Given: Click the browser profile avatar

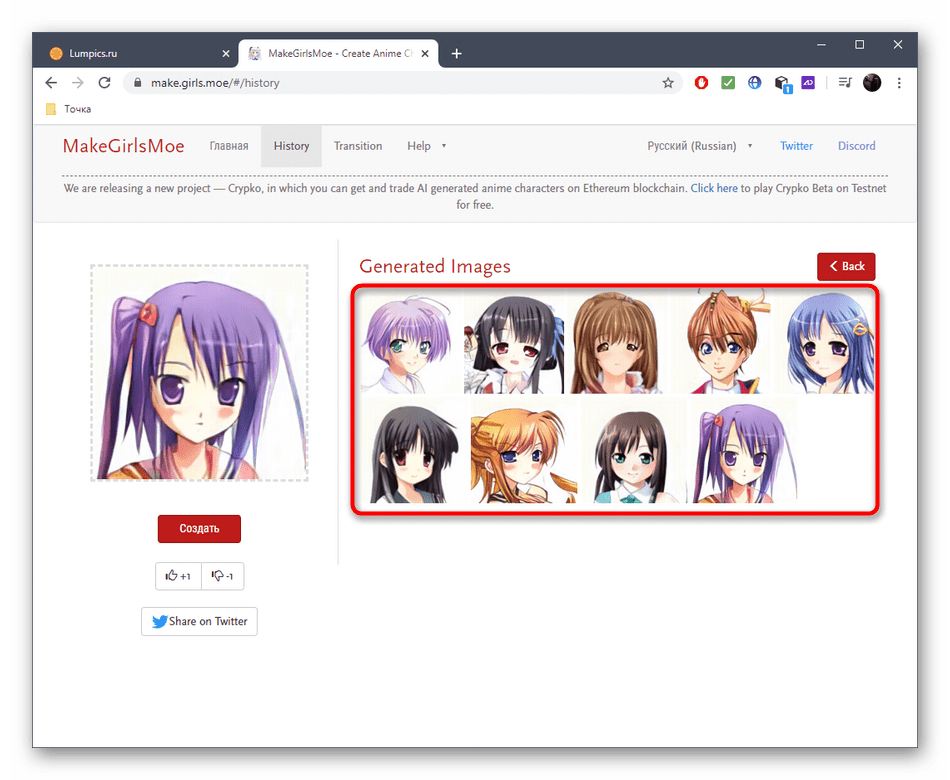Looking at the screenshot, I should [x=872, y=83].
